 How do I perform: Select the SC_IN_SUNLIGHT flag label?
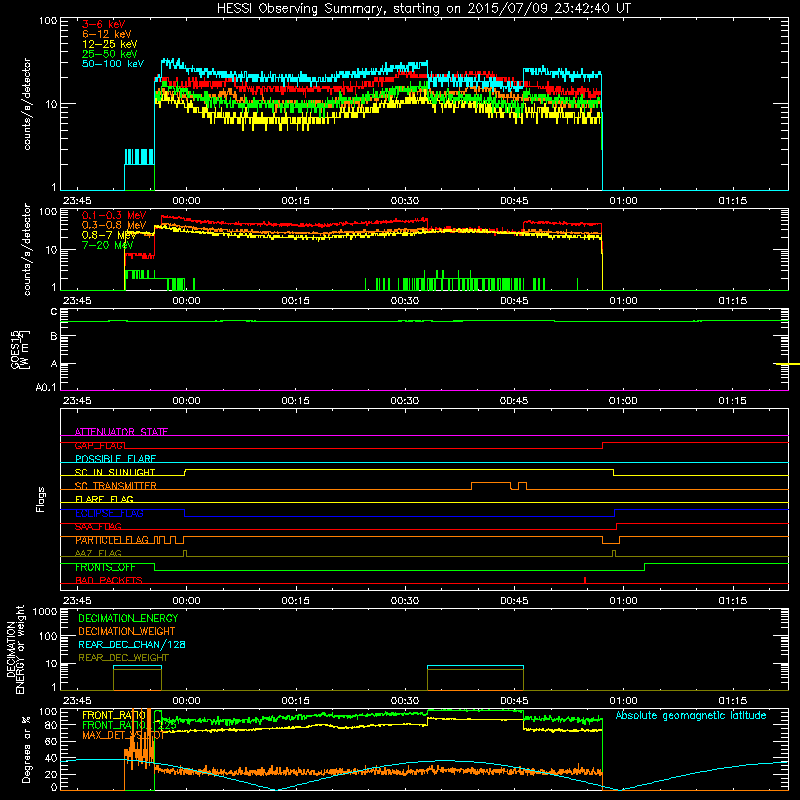(115, 472)
